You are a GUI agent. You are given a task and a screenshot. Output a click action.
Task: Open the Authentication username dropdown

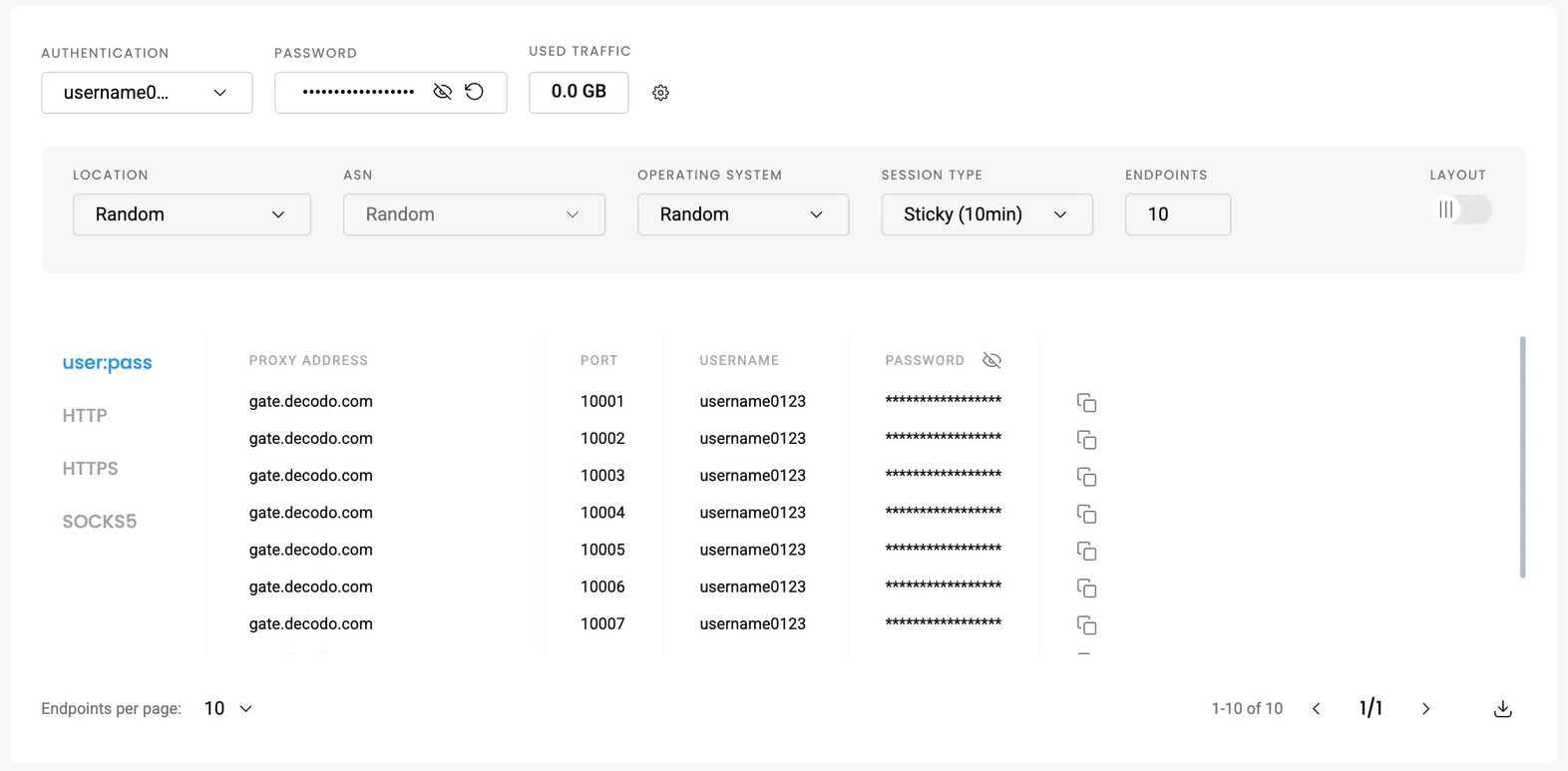[147, 93]
